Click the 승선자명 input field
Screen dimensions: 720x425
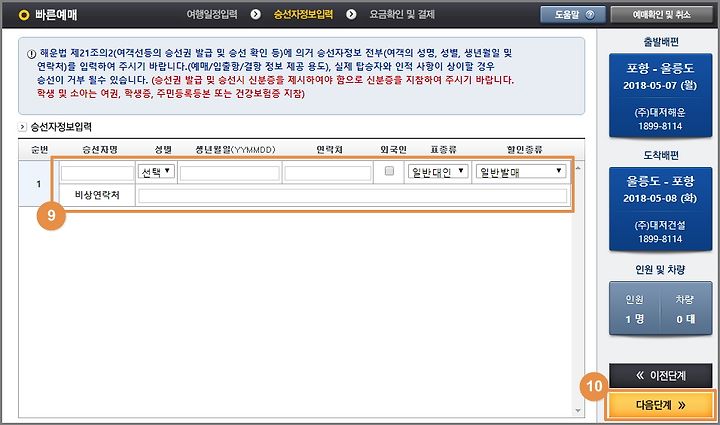click(x=97, y=173)
